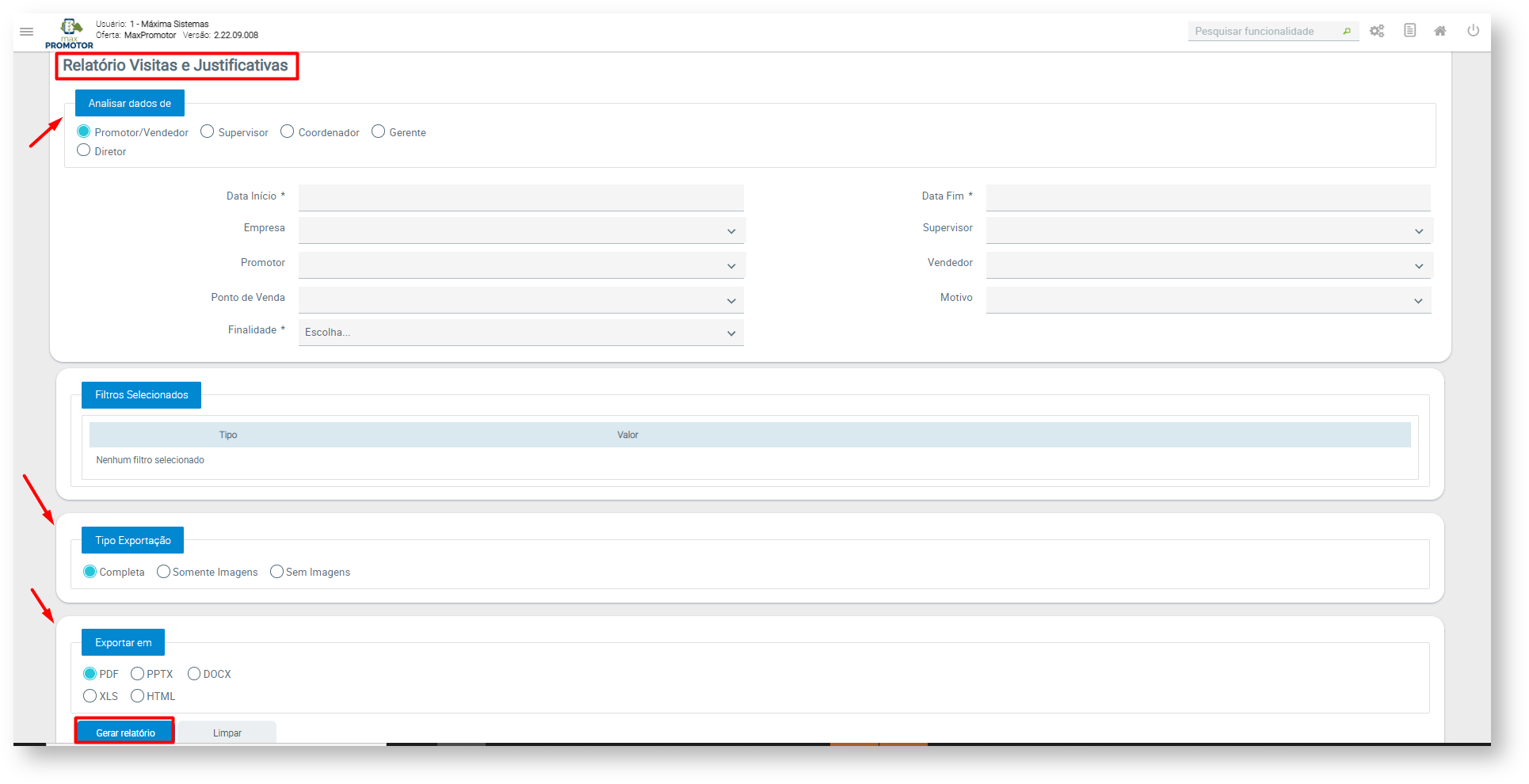1529x784 pixels.
Task: Select the Diretor radio option
Action: [x=84, y=150]
